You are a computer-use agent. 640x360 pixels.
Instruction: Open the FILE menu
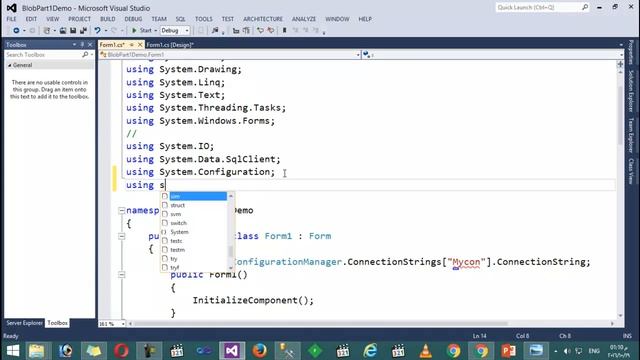11,19
